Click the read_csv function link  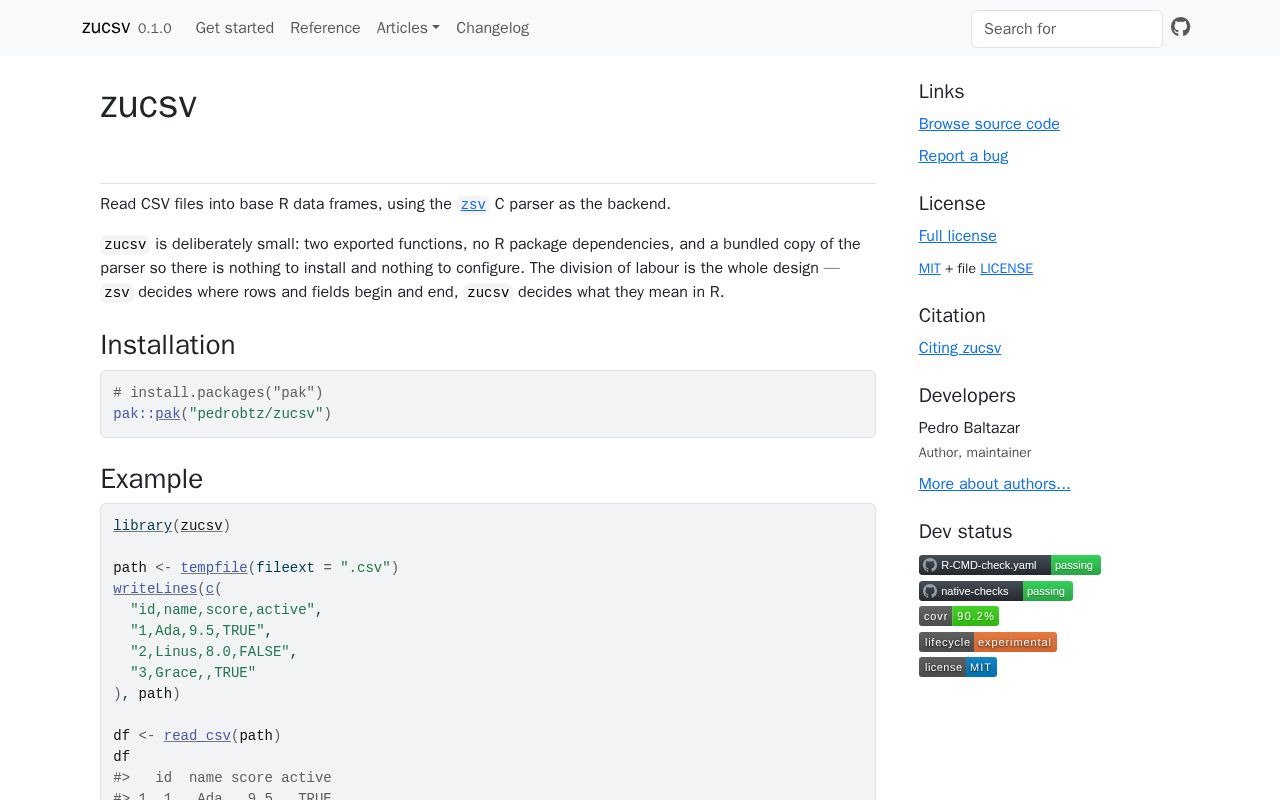197,735
